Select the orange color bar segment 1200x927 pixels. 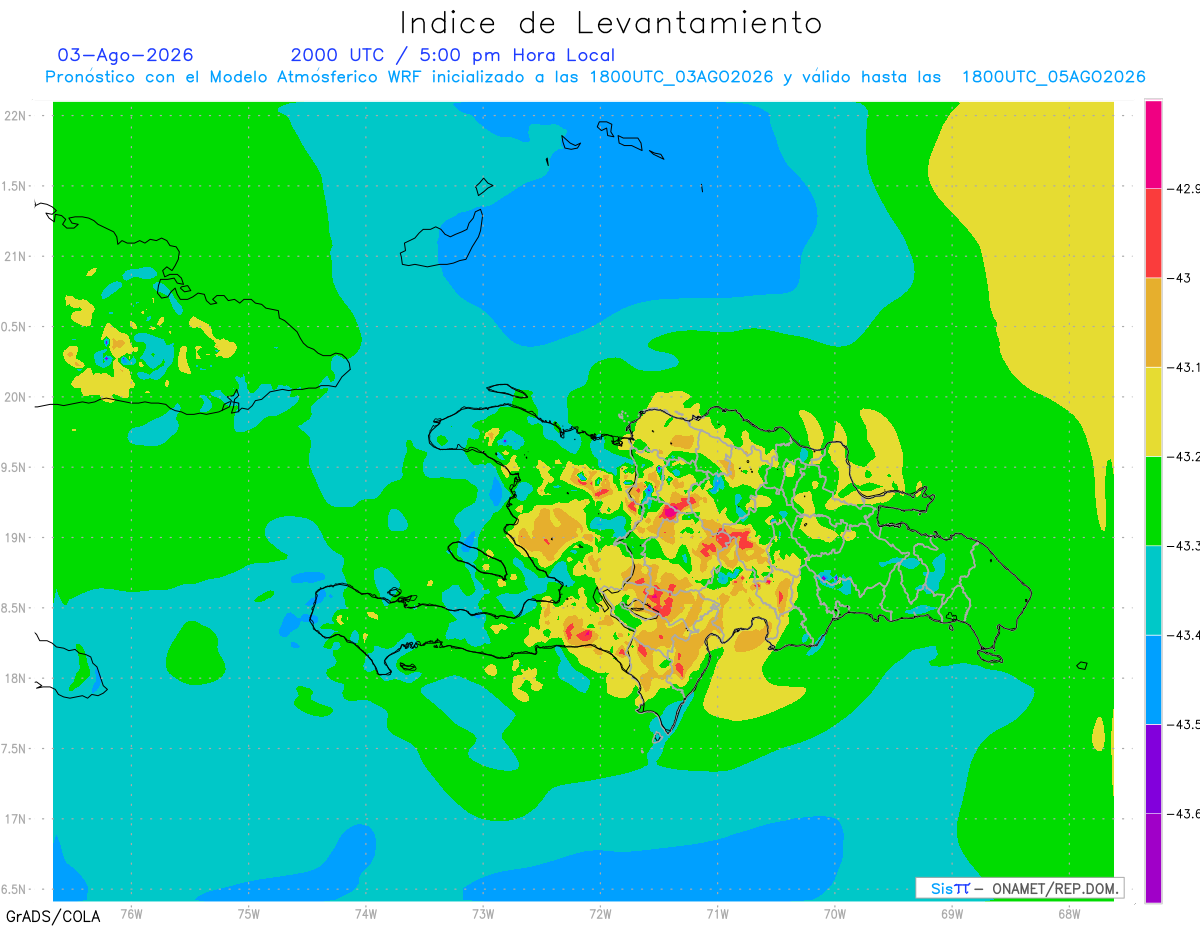(x=1153, y=322)
